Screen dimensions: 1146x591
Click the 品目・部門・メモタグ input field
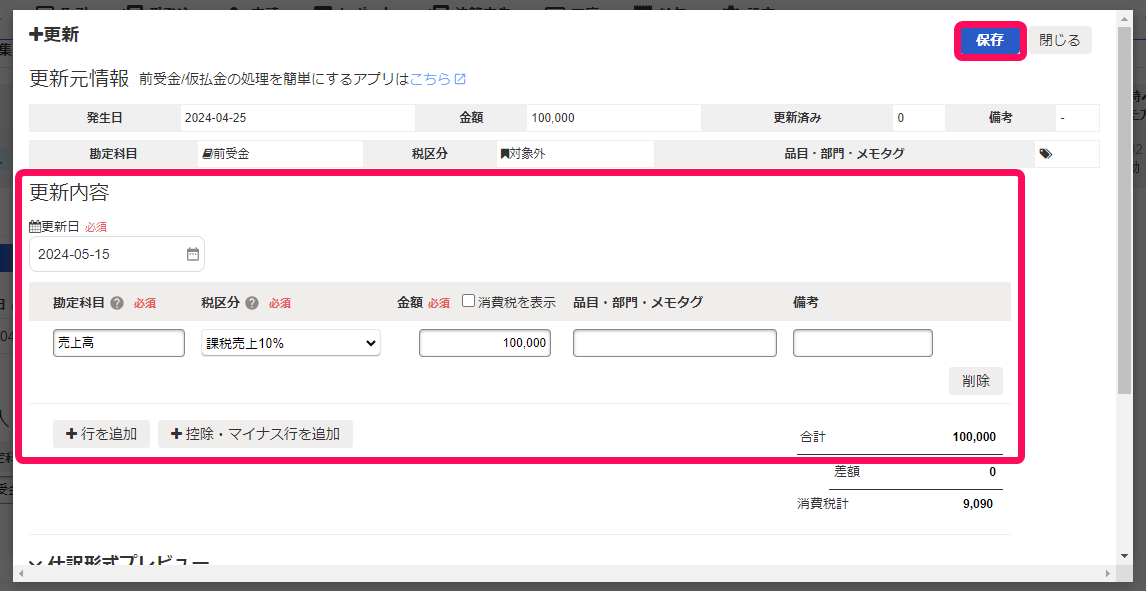click(675, 343)
